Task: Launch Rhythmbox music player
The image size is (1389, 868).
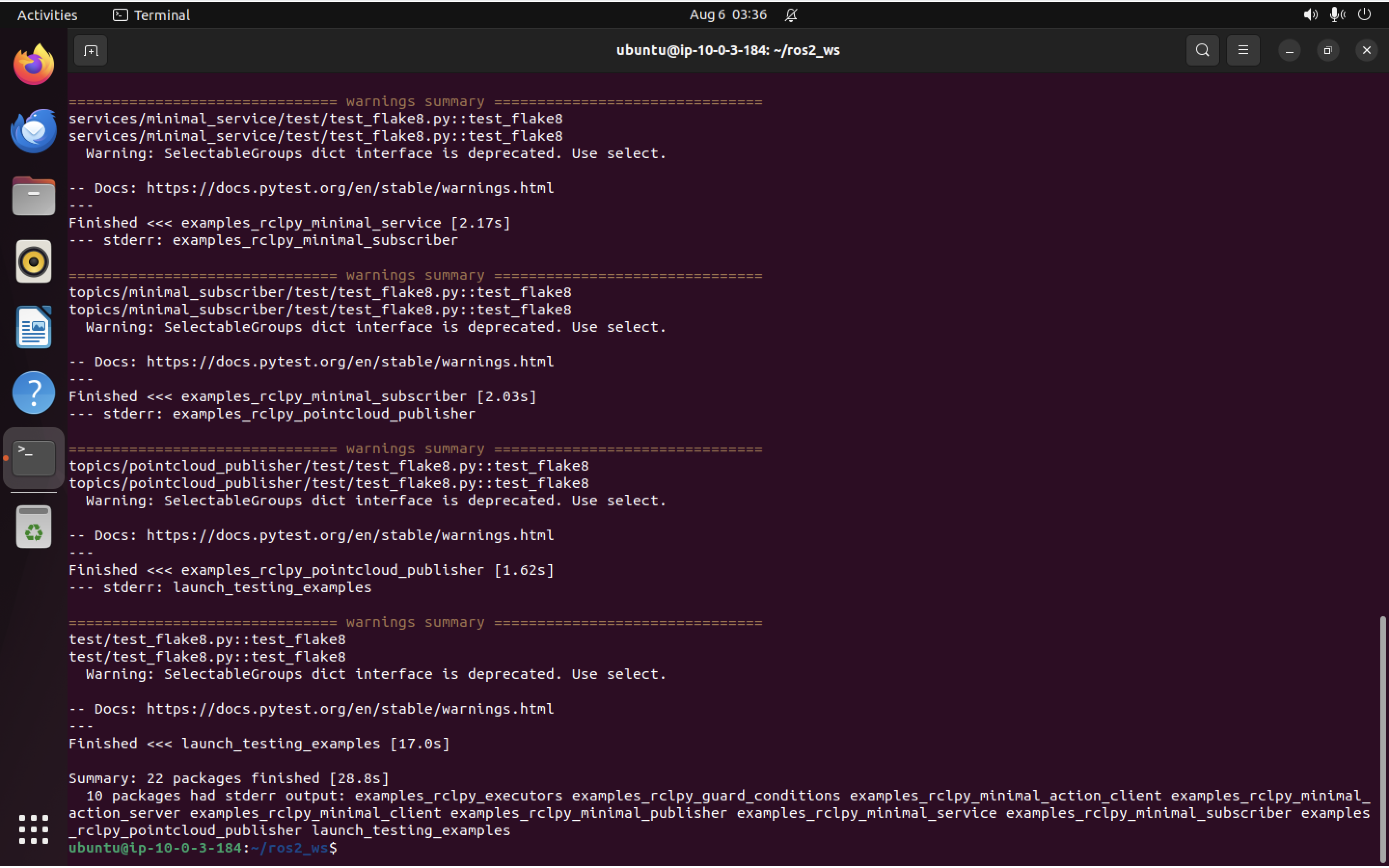Action: 33,261
